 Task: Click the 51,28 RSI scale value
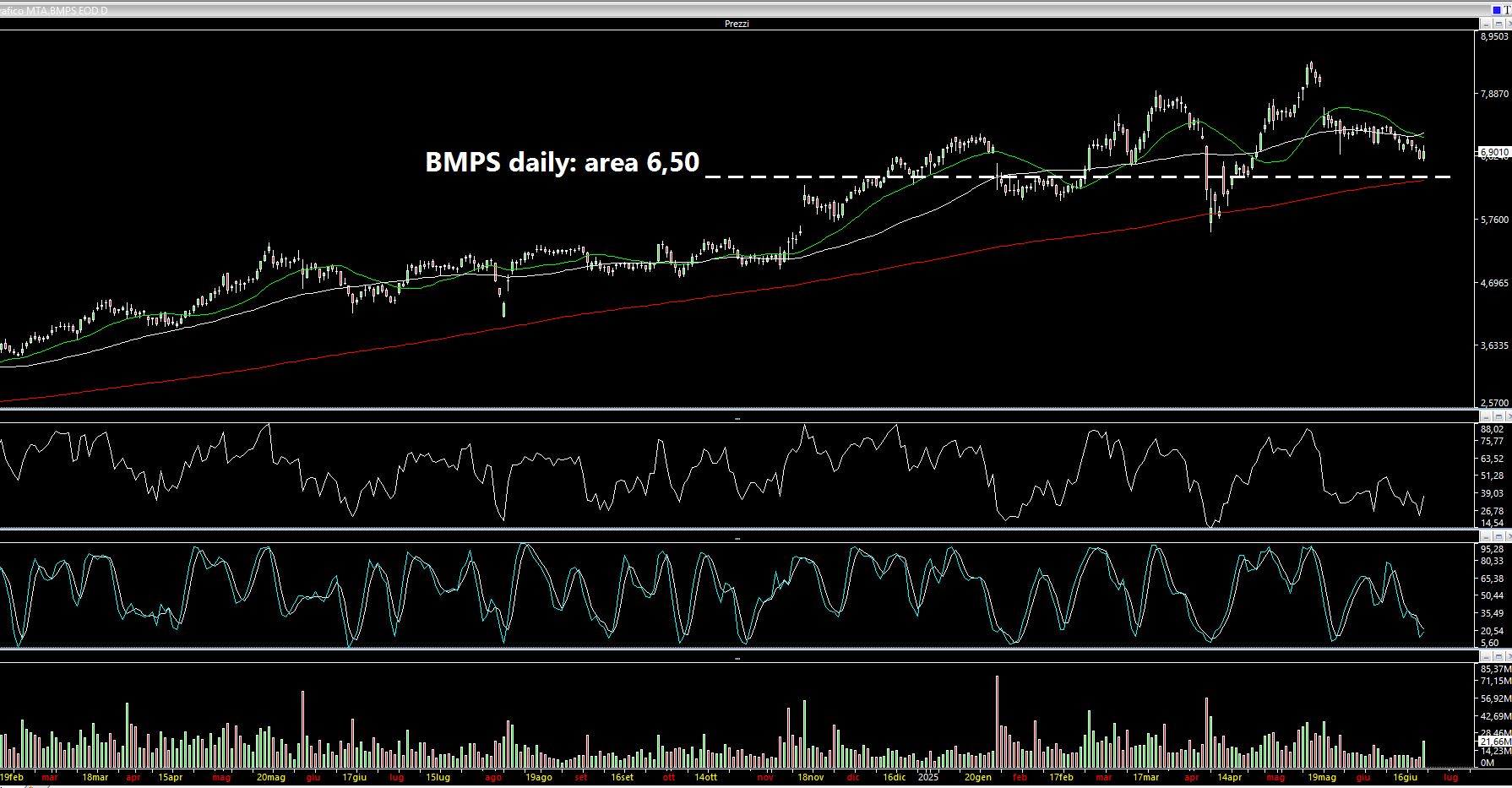[x=1492, y=476]
